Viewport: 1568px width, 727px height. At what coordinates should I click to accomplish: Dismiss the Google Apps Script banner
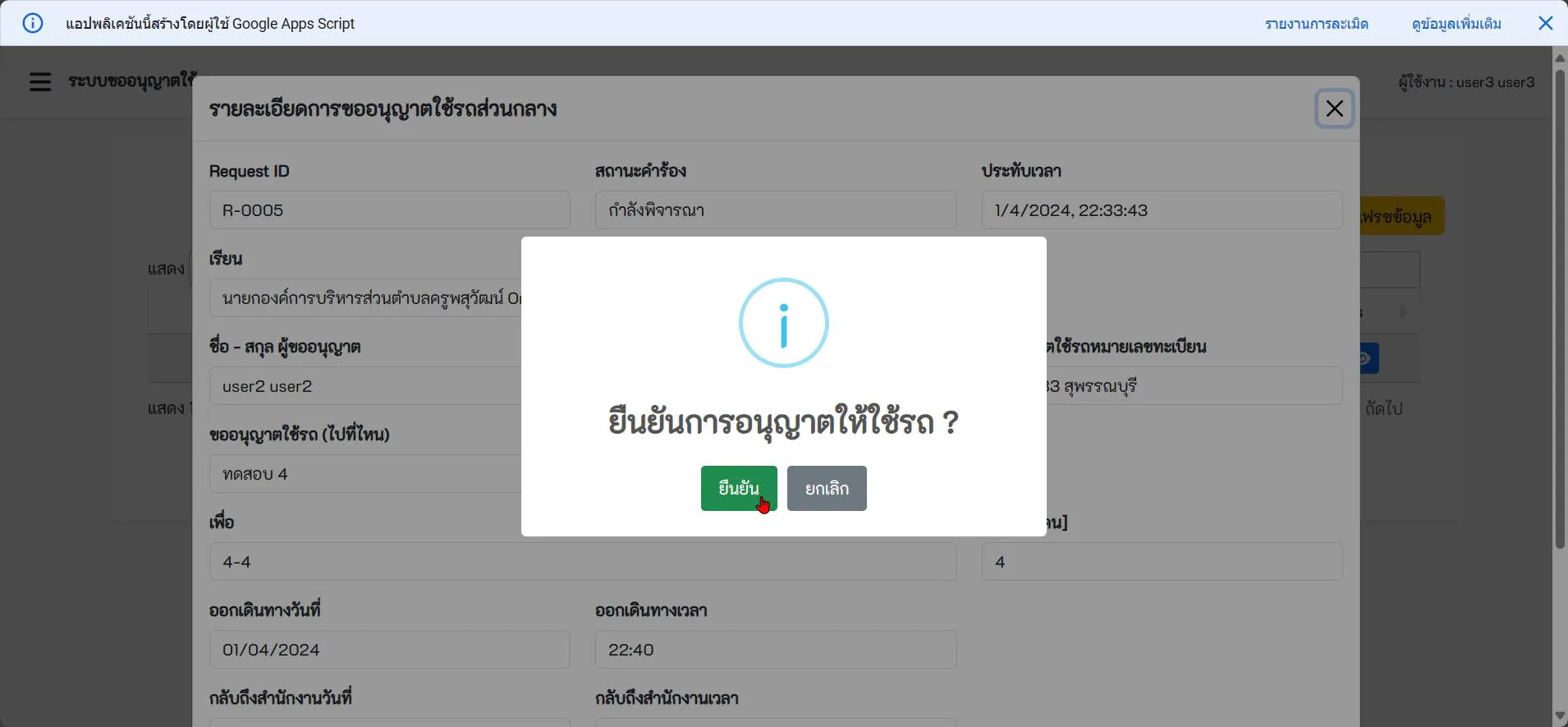[x=1545, y=23]
